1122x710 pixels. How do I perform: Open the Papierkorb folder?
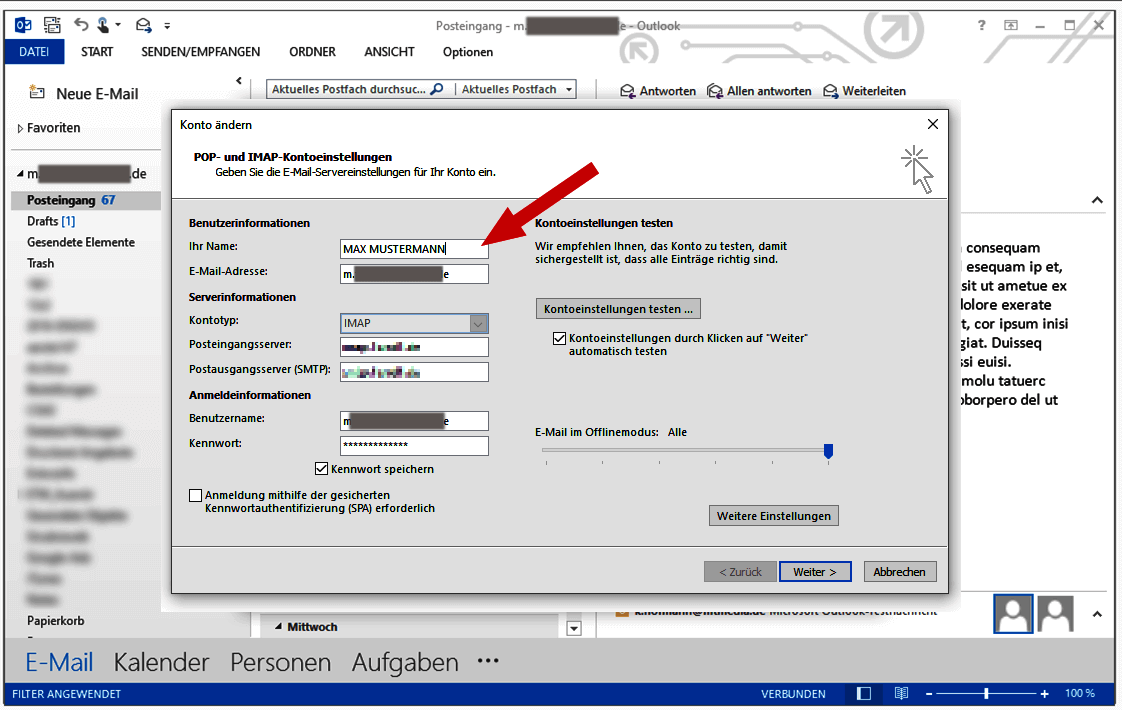click(x=56, y=621)
